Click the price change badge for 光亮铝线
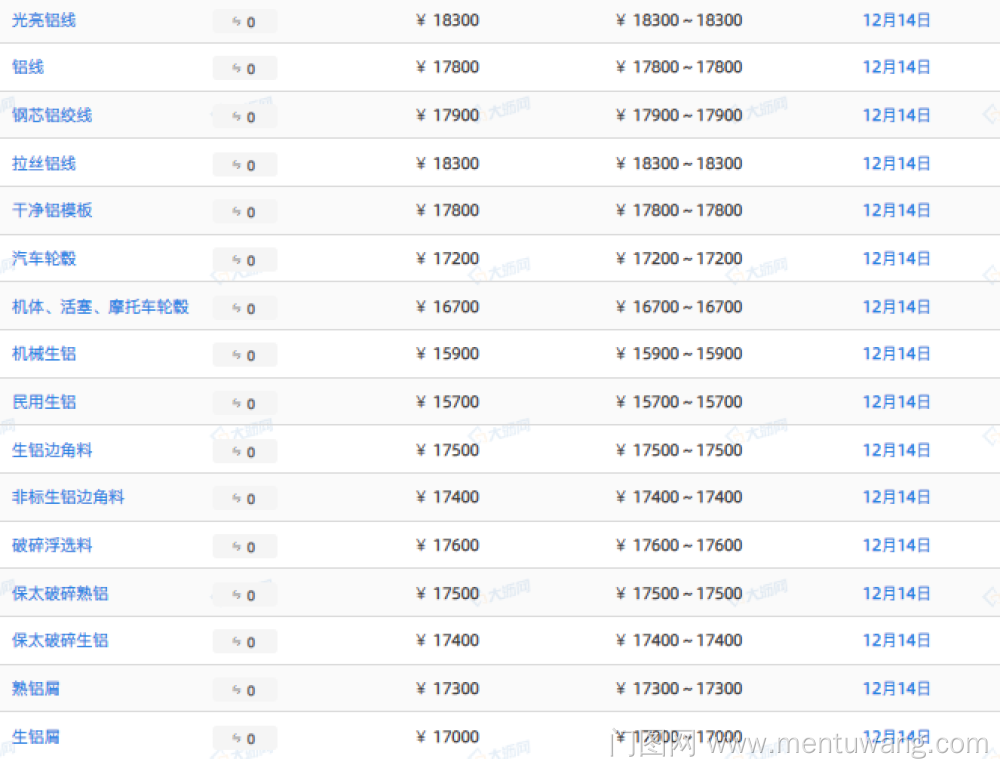1000x768 pixels. pyautogui.click(x=245, y=21)
